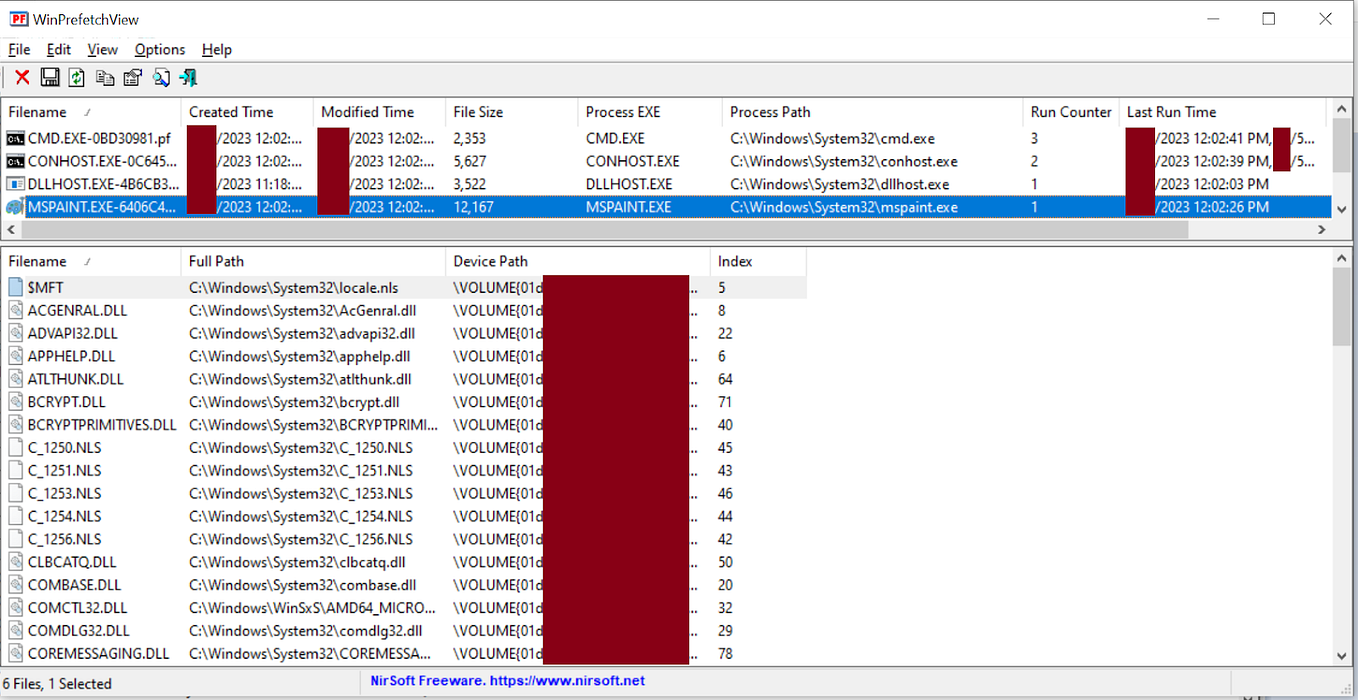Open the View menu
The image size is (1358, 700).
[x=102, y=49]
